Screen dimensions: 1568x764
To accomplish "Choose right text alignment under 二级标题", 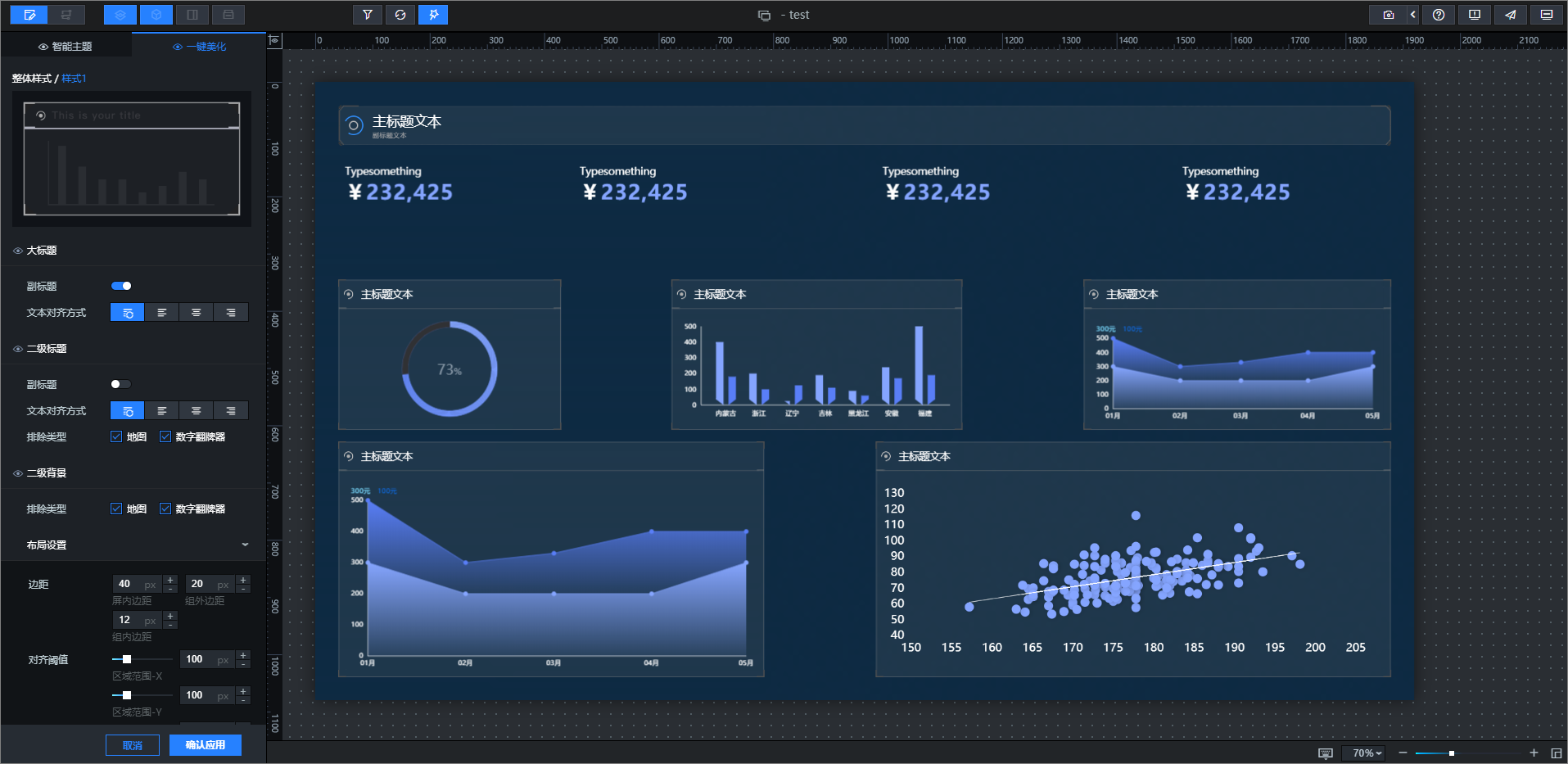I will tap(231, 411).
